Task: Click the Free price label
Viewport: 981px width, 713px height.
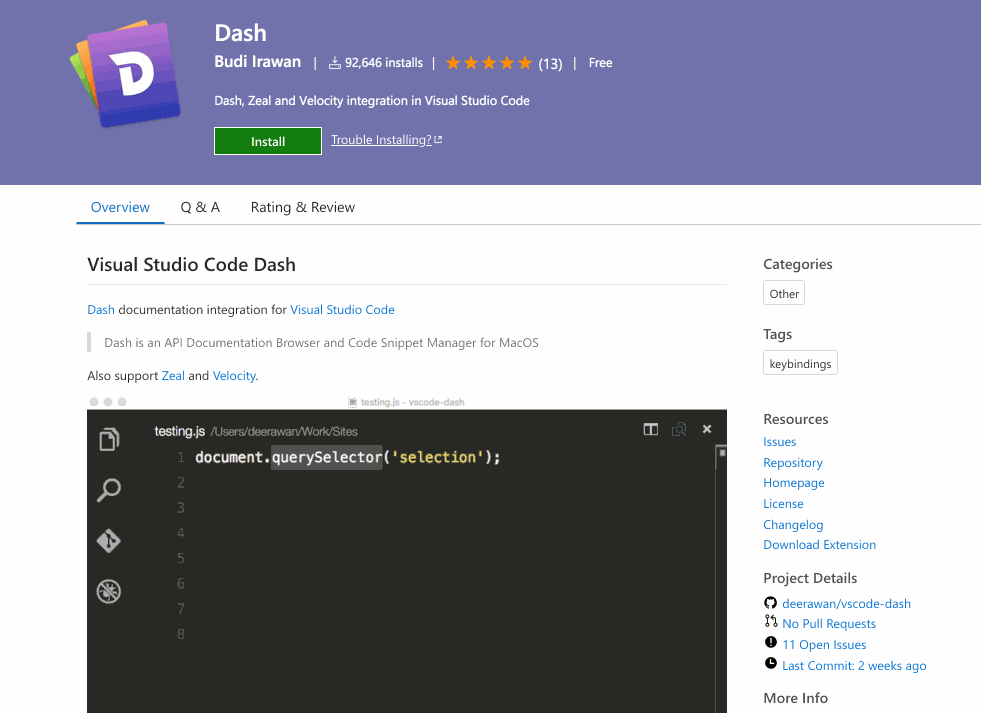Action: (x=601, y=63)
